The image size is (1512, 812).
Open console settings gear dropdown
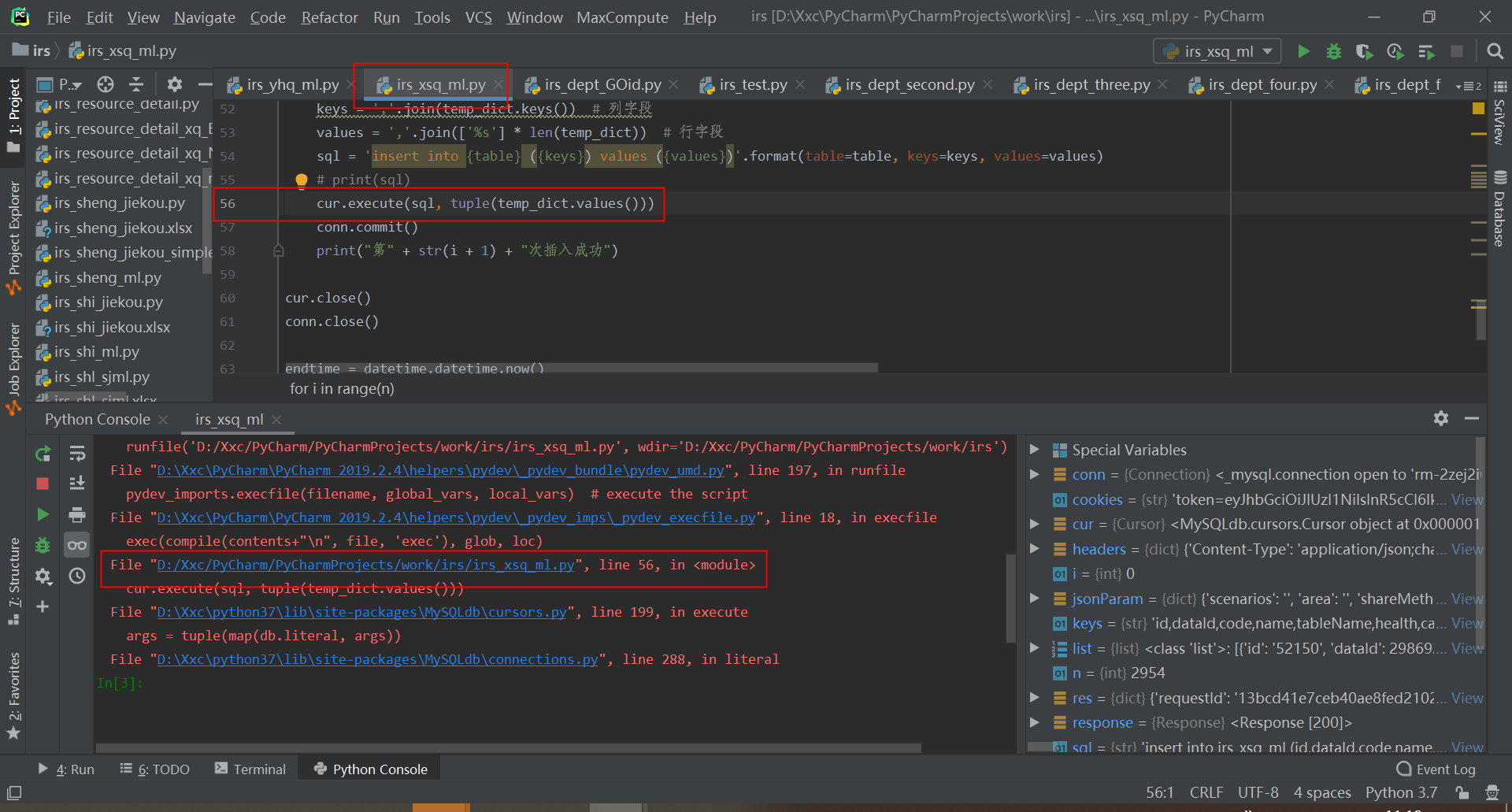[43, 577]
